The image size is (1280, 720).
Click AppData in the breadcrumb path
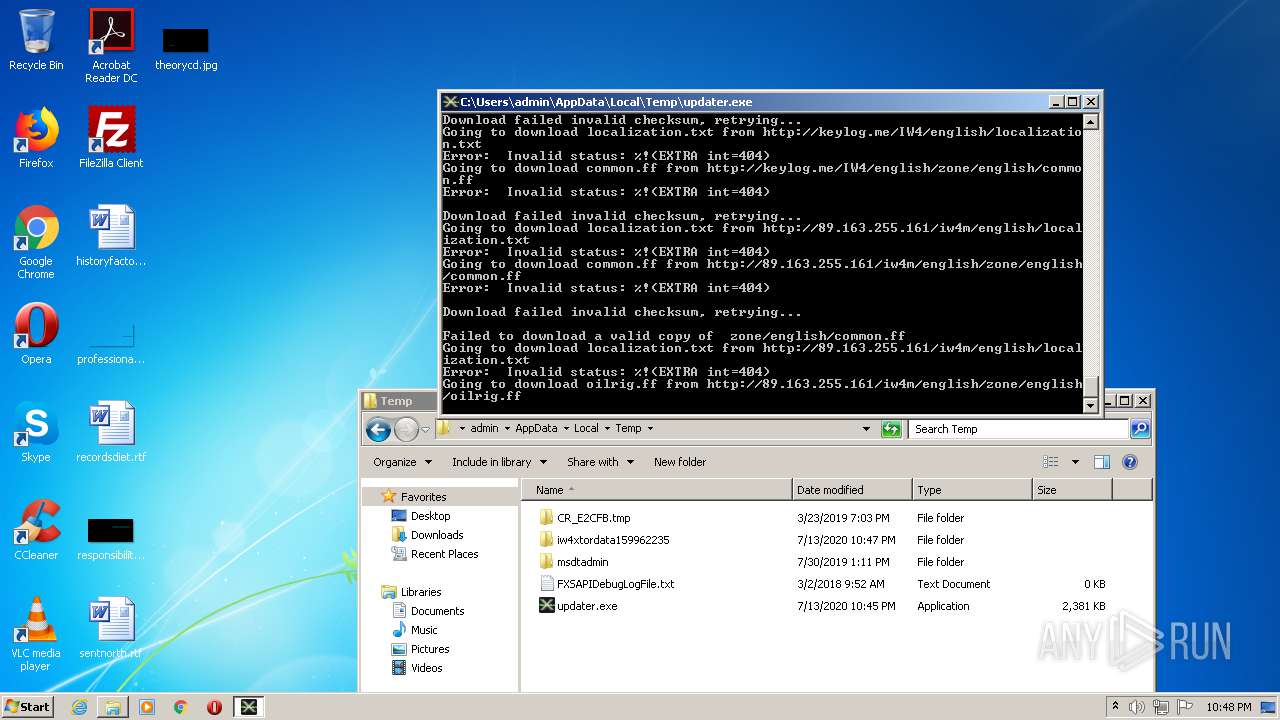536,429
